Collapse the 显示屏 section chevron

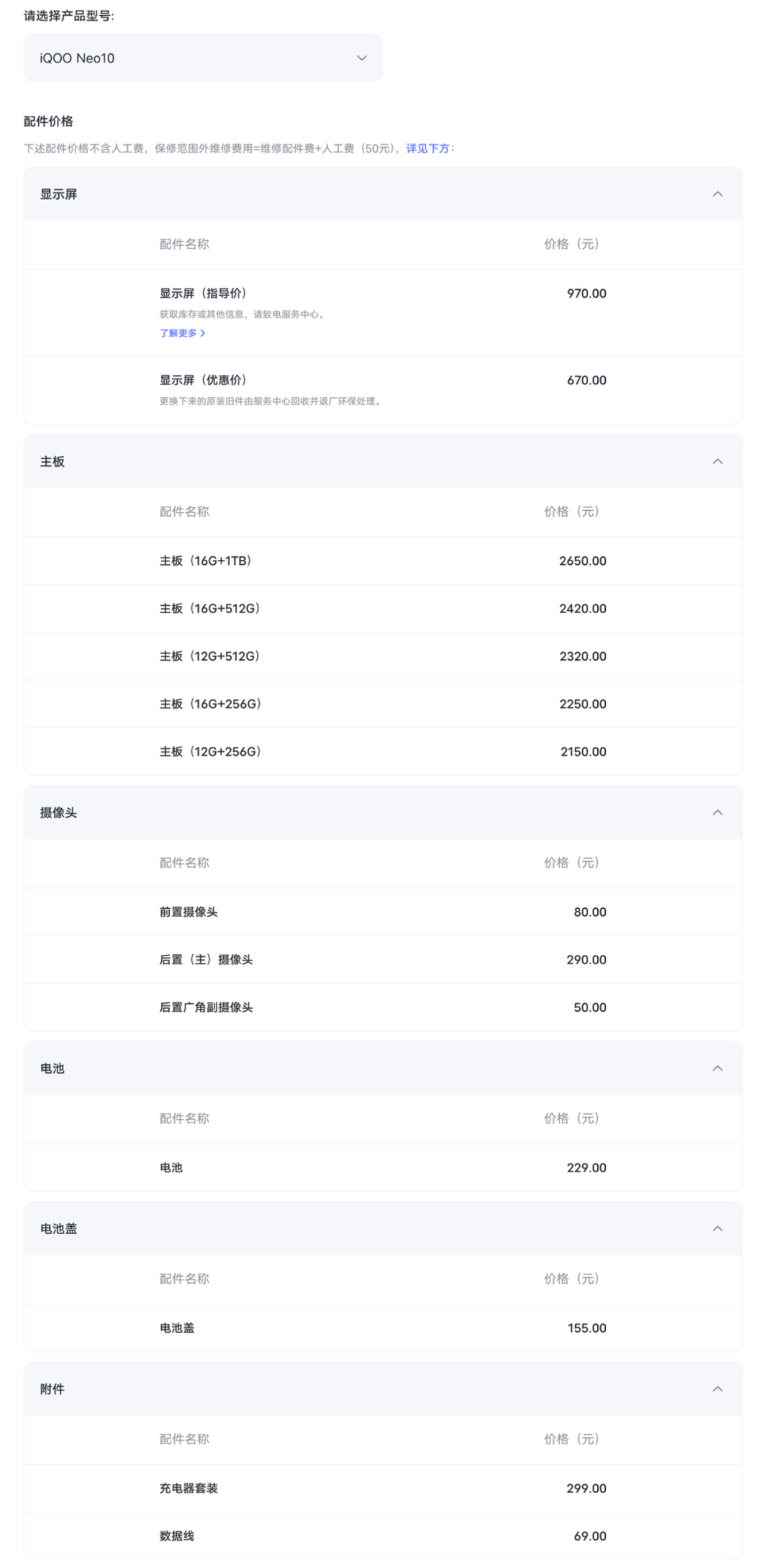717,194
